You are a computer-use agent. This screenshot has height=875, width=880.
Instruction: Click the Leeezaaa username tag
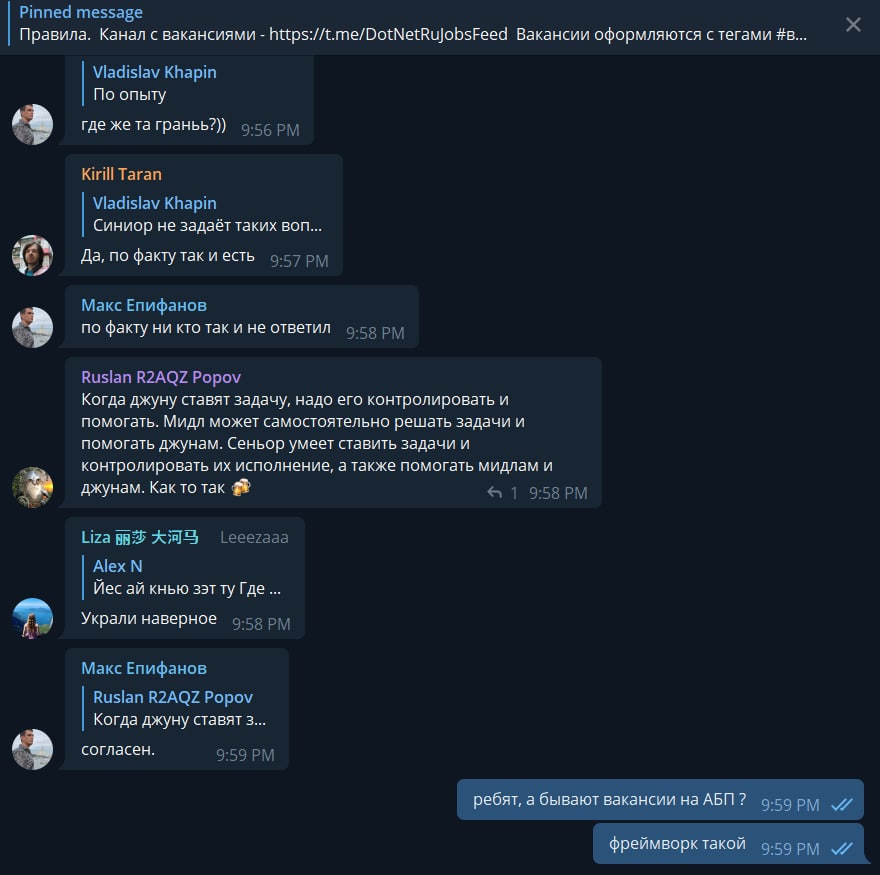[x=254, y=538]
